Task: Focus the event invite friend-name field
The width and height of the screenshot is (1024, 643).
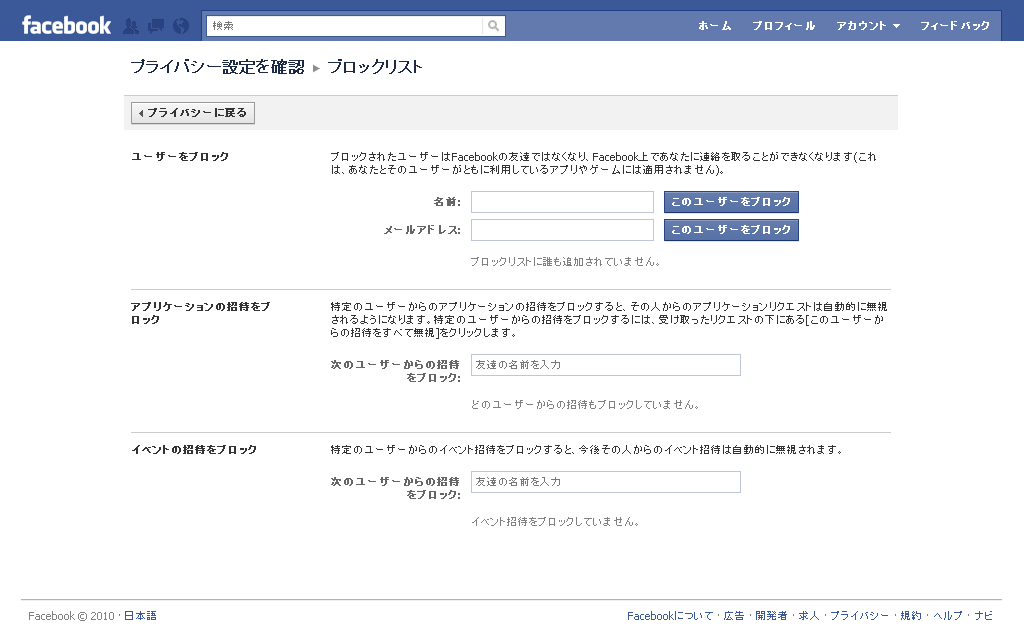Action: click(x=606, y=482)
